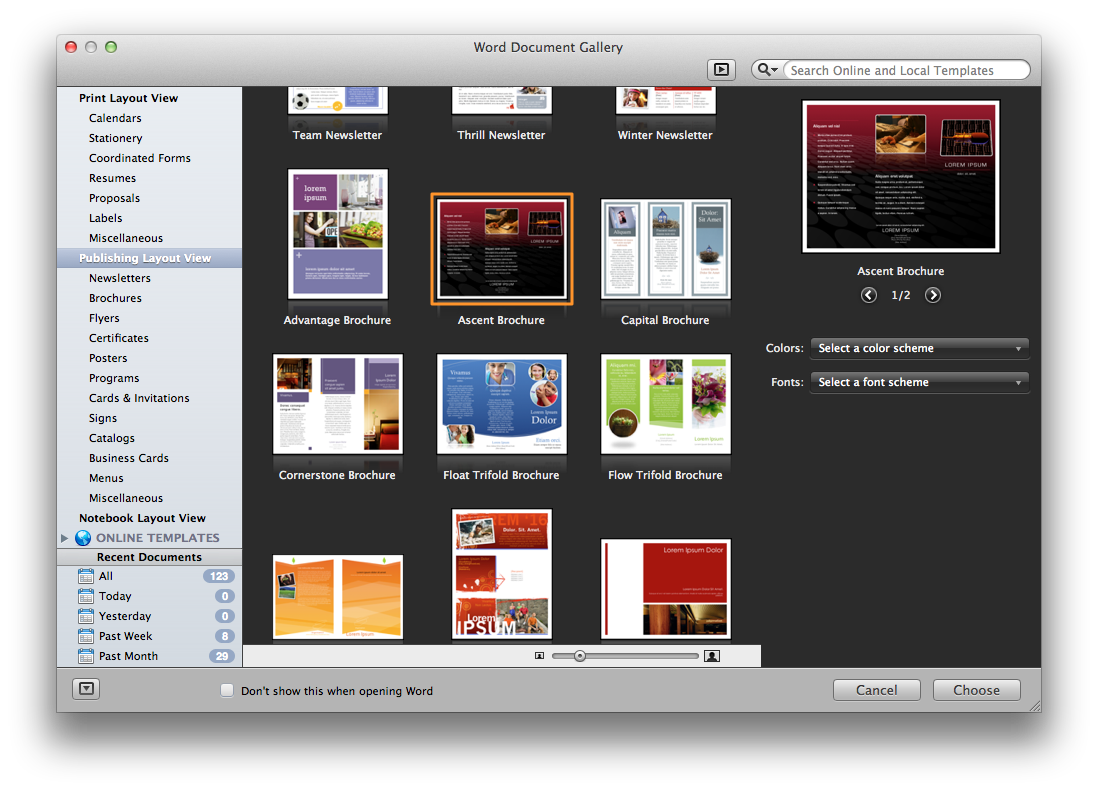Expand the Online Templates section
Viewport: 1098px width, 791px height.
[64, 538]
